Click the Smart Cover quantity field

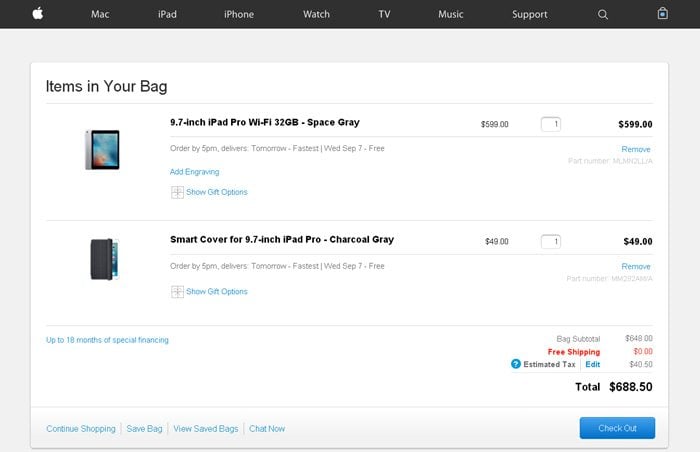(551, 241)
